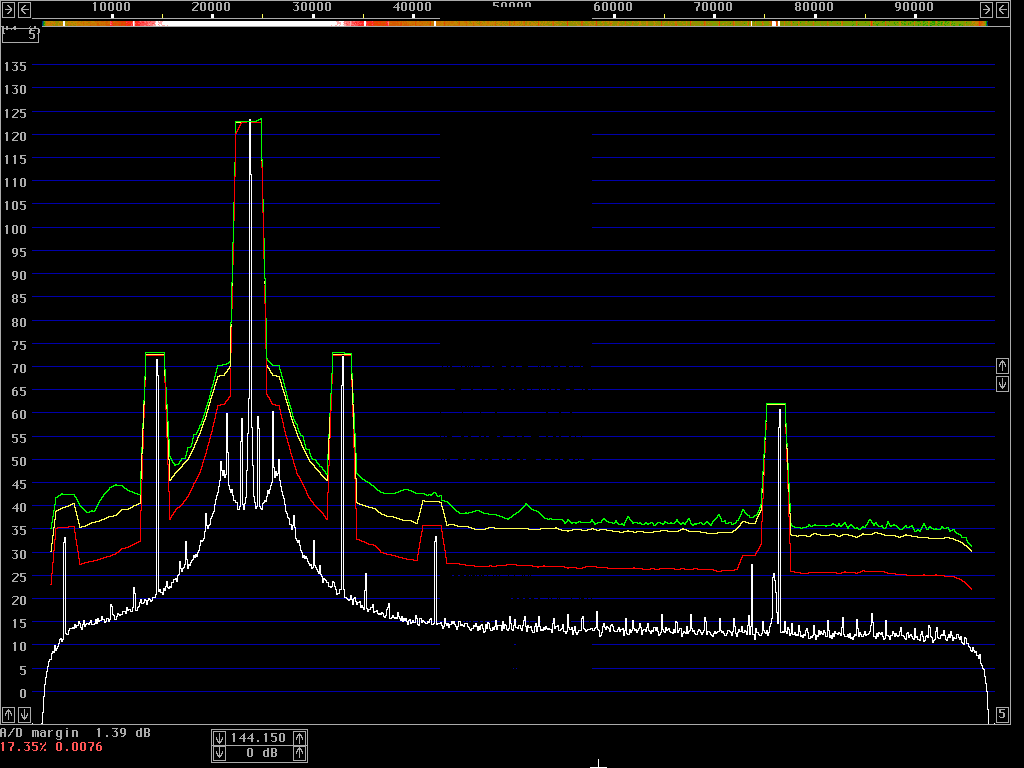
Task: Click the left-arrow button in the top-right corner
Action: (x=1002, y=9)
